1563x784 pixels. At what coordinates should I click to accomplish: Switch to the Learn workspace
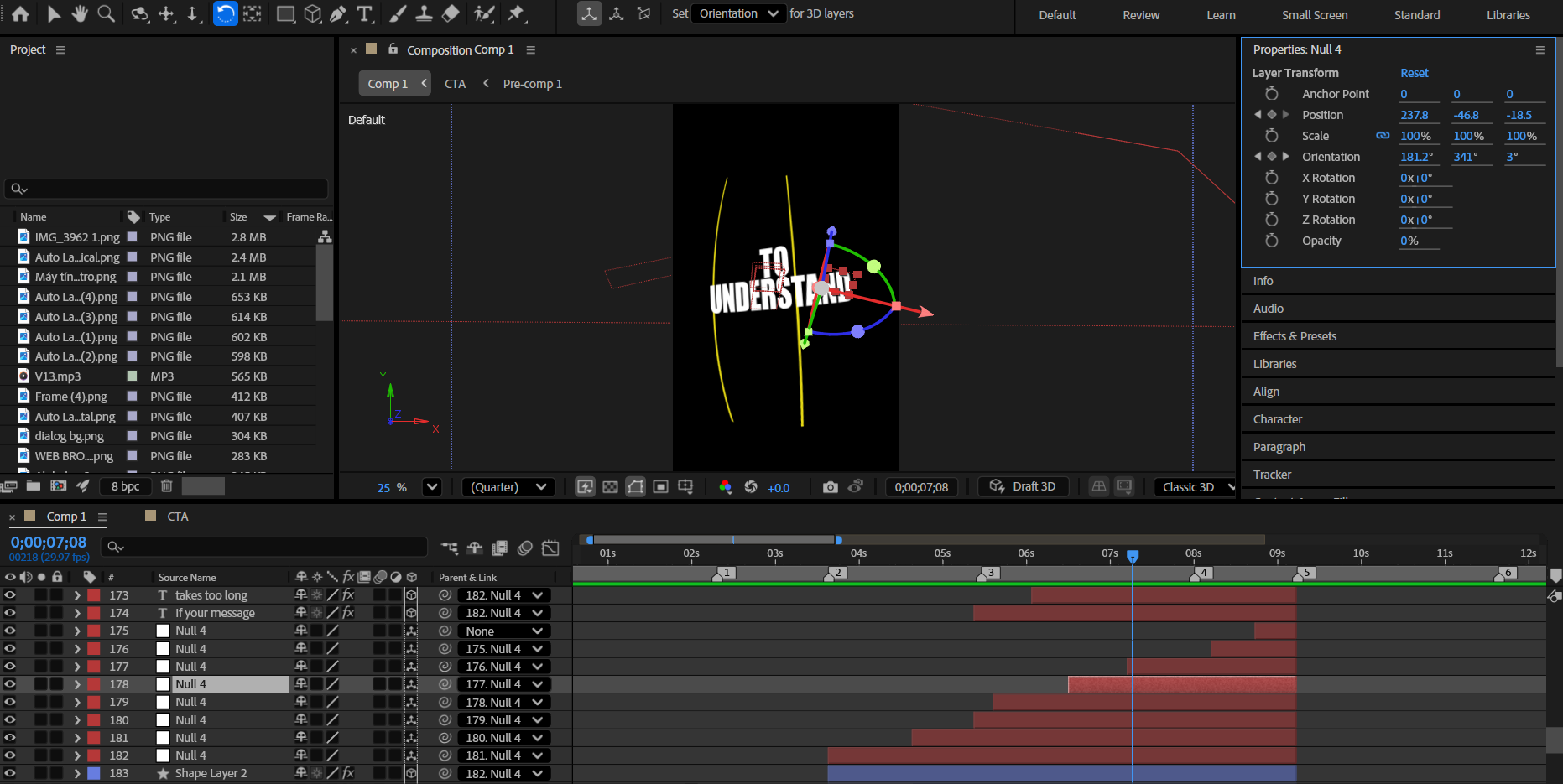pos(1220,15)
